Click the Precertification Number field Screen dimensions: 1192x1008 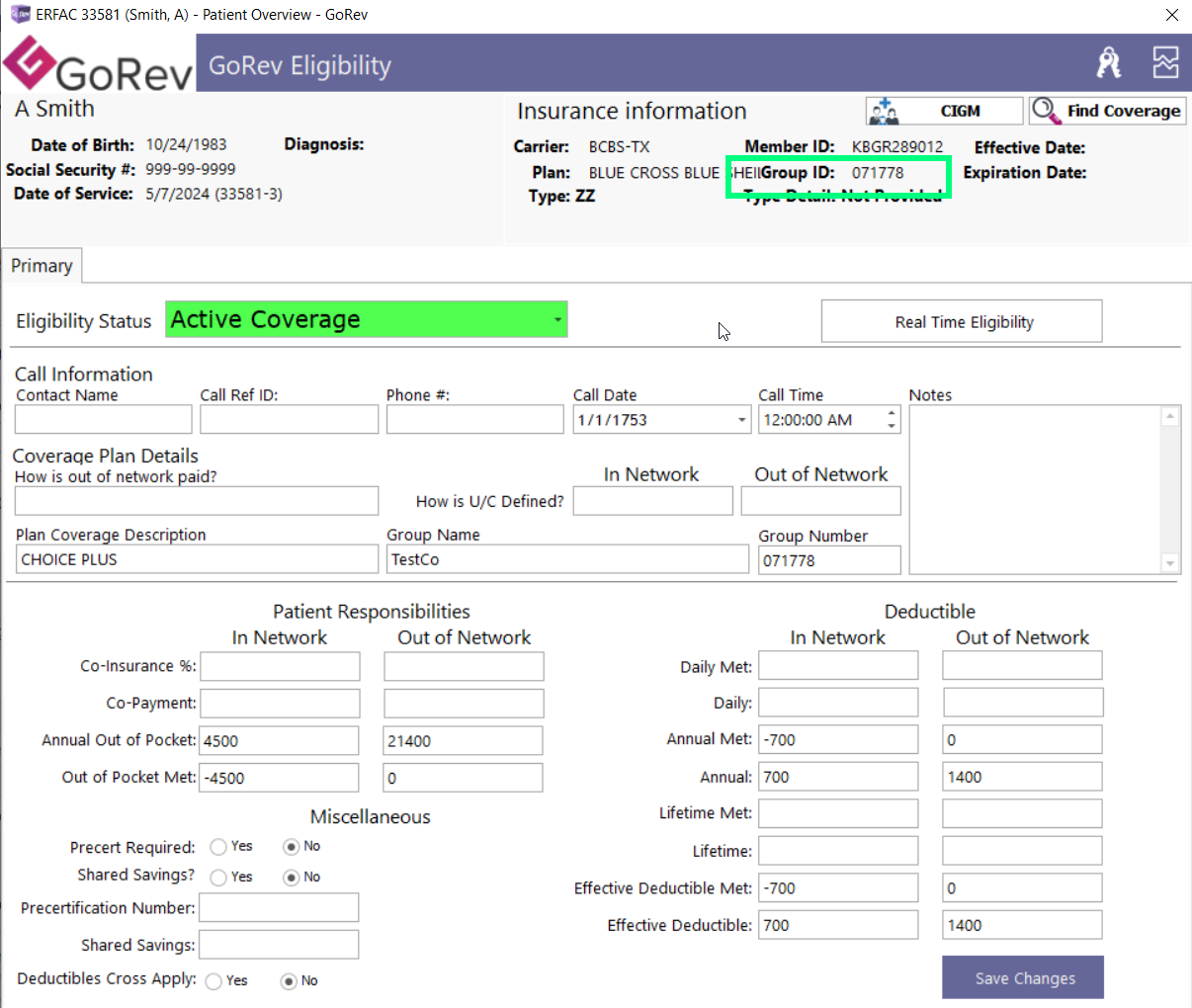pos(279,908)
